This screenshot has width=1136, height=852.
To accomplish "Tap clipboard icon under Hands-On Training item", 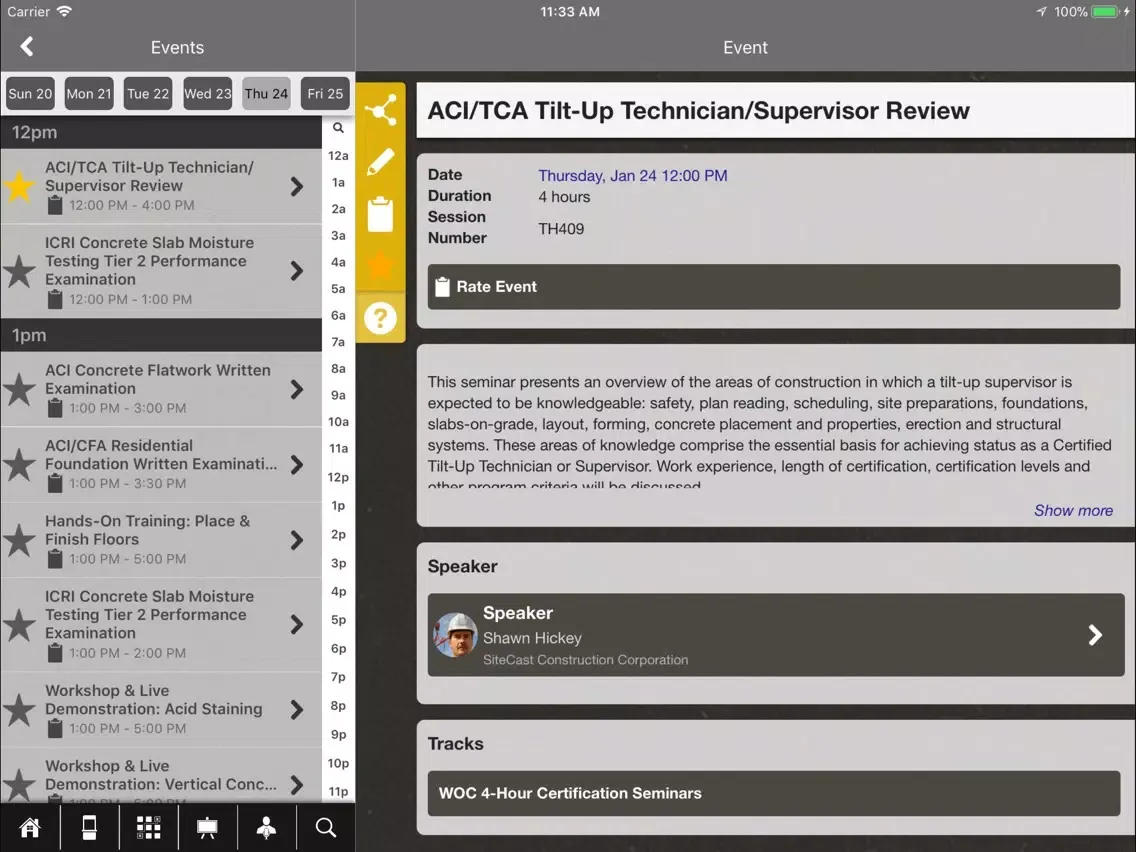I will 55,559.
